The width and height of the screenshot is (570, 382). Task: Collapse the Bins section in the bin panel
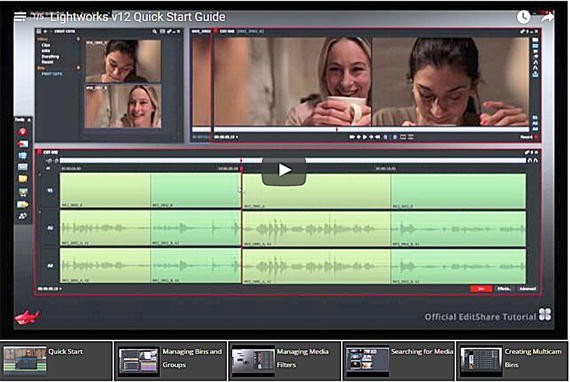(78, 68)
